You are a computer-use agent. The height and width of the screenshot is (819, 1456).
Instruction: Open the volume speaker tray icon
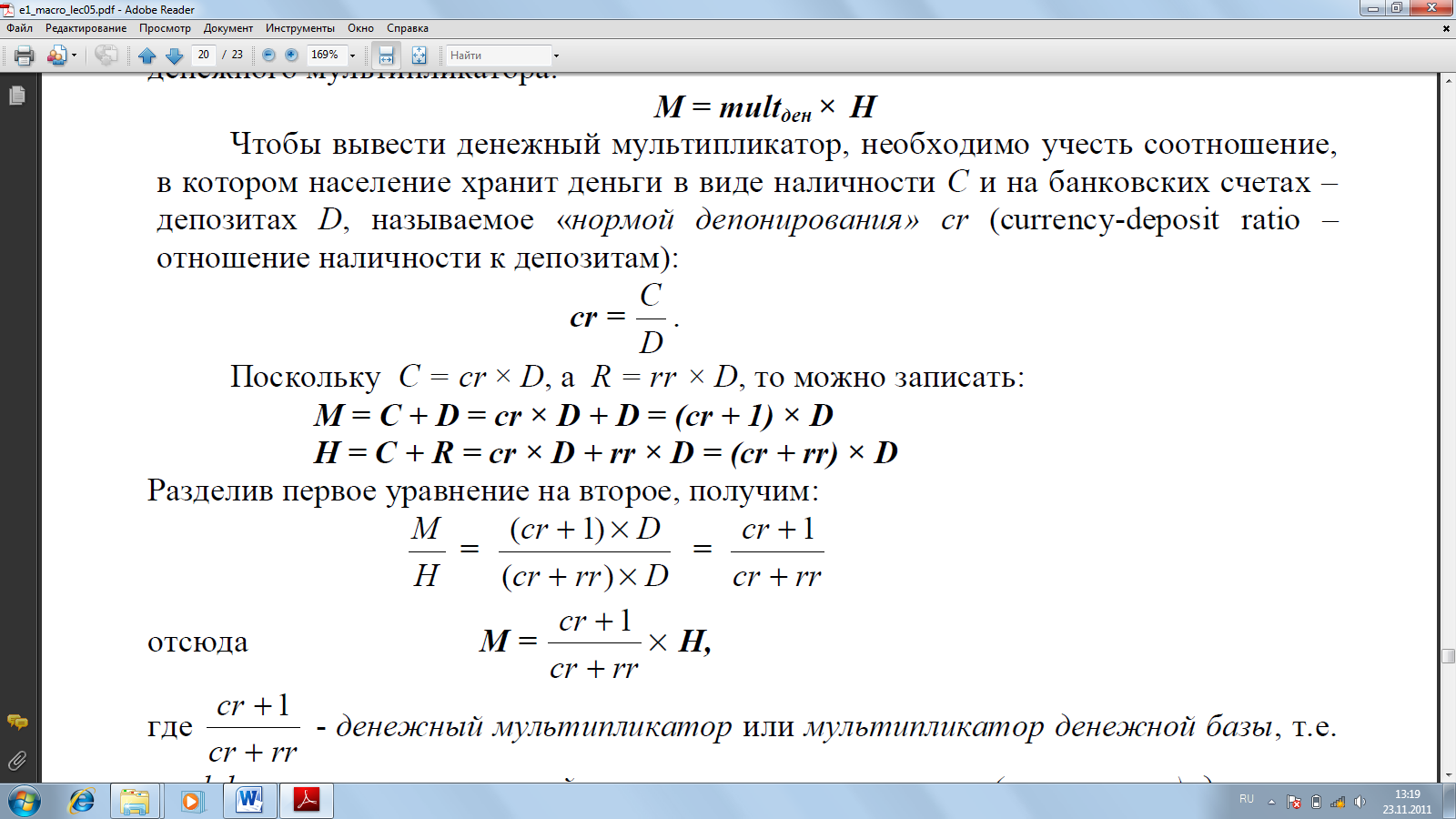(1360, 802)
